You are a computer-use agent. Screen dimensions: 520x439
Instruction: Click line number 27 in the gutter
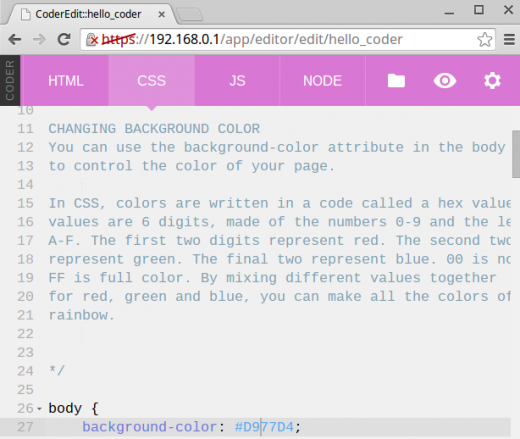coord(25,427)
